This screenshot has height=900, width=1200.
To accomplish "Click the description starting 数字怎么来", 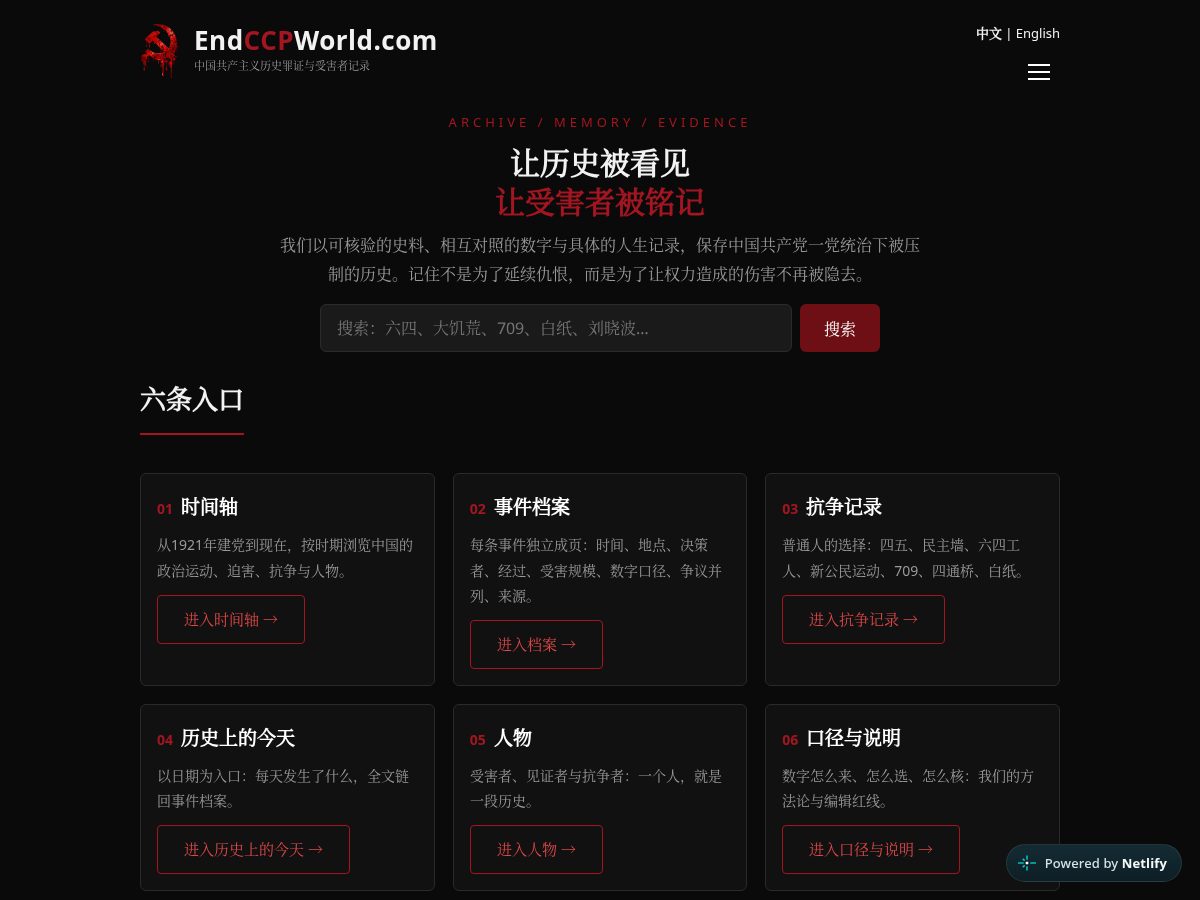I will (908, 788).
